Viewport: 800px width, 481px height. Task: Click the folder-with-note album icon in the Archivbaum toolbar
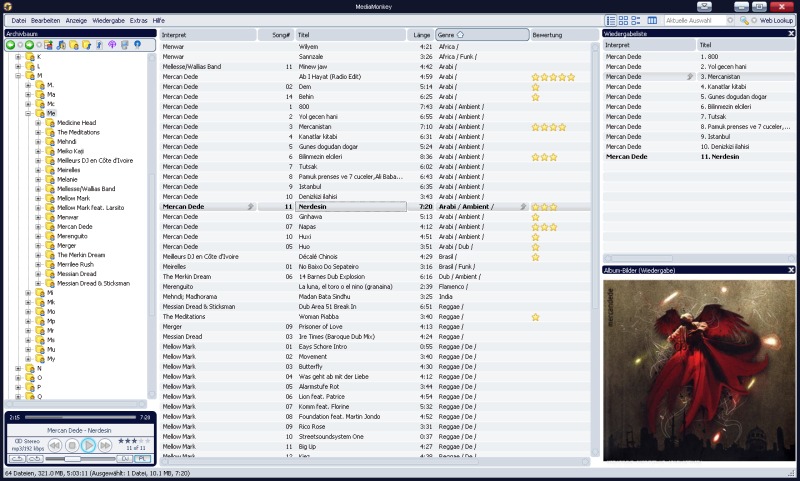(x=87, y=45)
